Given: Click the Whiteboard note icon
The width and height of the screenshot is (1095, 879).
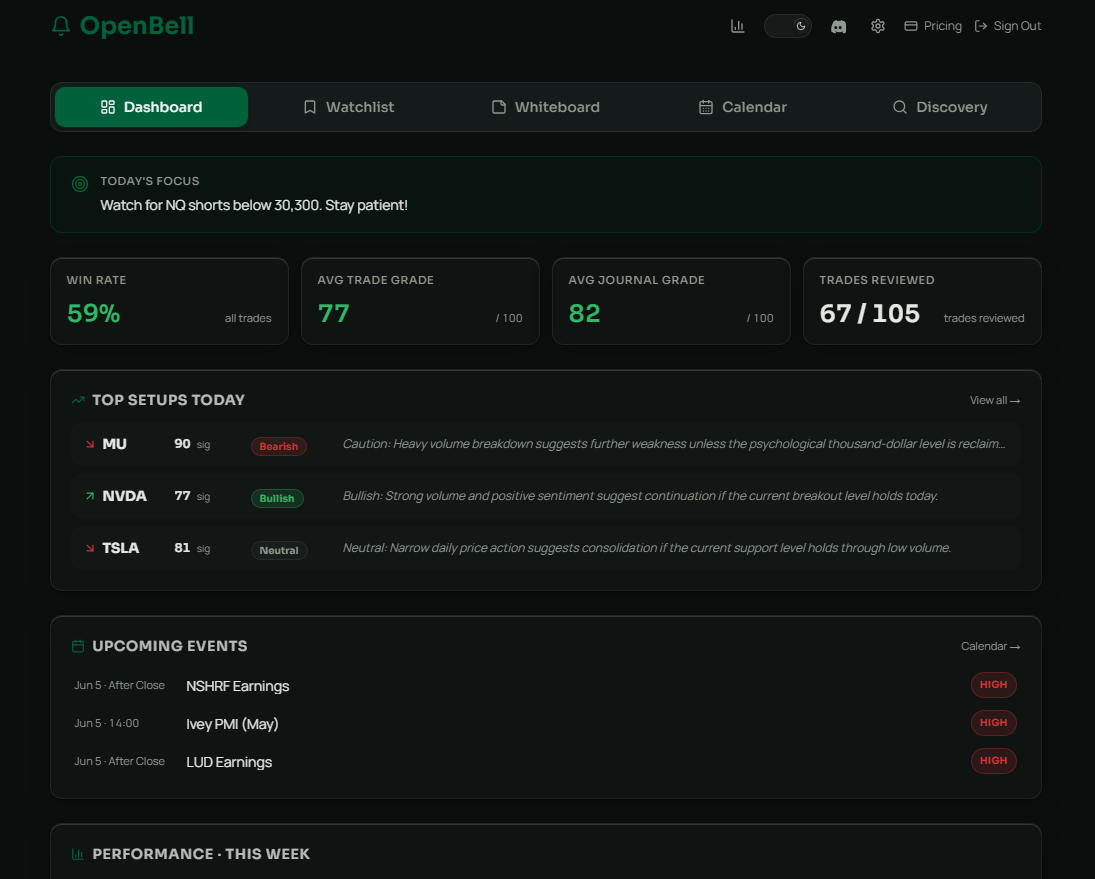Looking at the screenshot, I should click(x=499, y=107).
